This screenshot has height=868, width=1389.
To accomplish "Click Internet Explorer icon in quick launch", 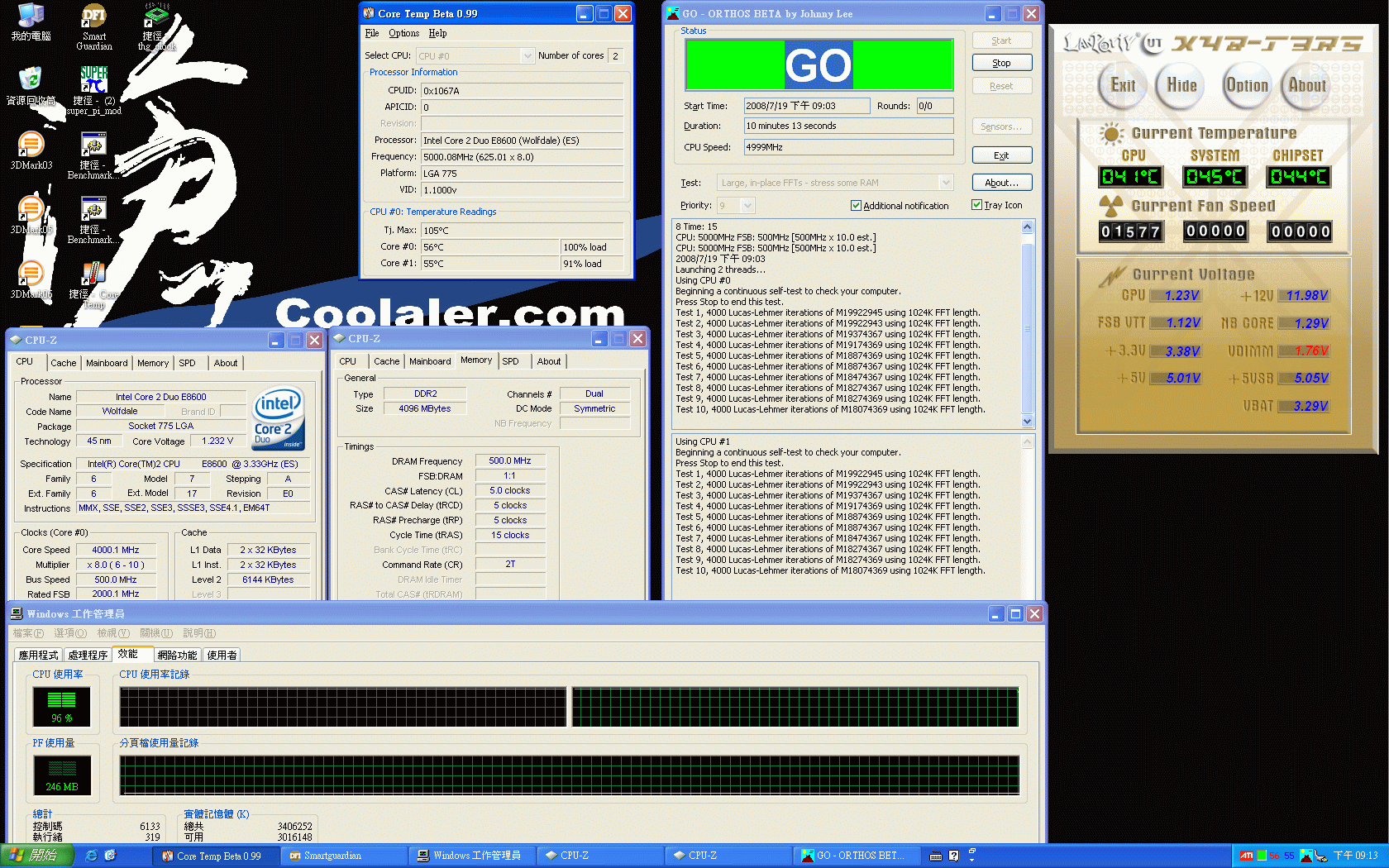I will 91,856.
